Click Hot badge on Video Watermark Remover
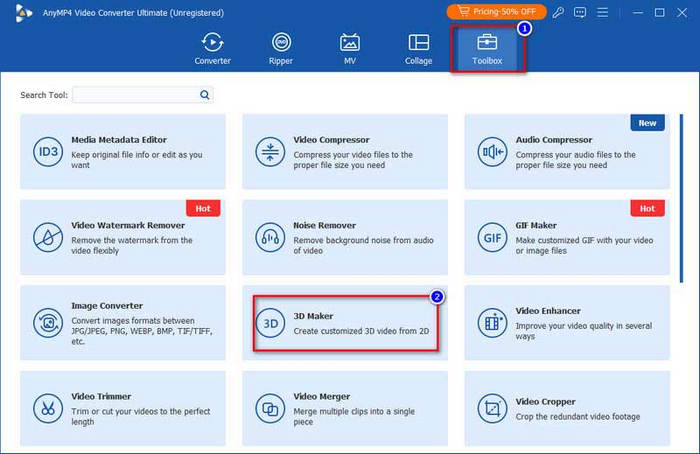The image size is (700, 454). (203, 208)
